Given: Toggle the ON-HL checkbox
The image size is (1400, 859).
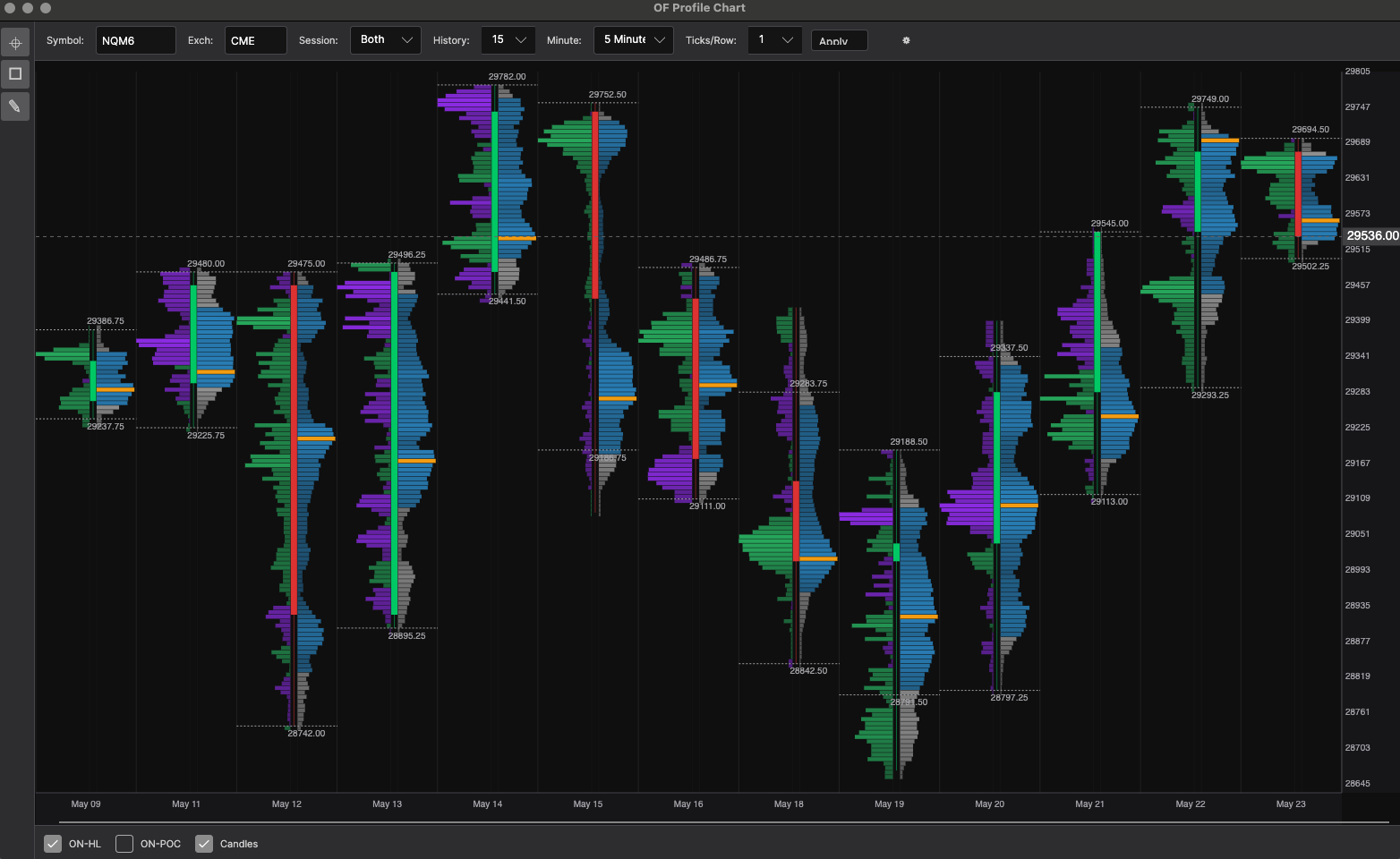Looking at the screenshot, I should [53, 844].
